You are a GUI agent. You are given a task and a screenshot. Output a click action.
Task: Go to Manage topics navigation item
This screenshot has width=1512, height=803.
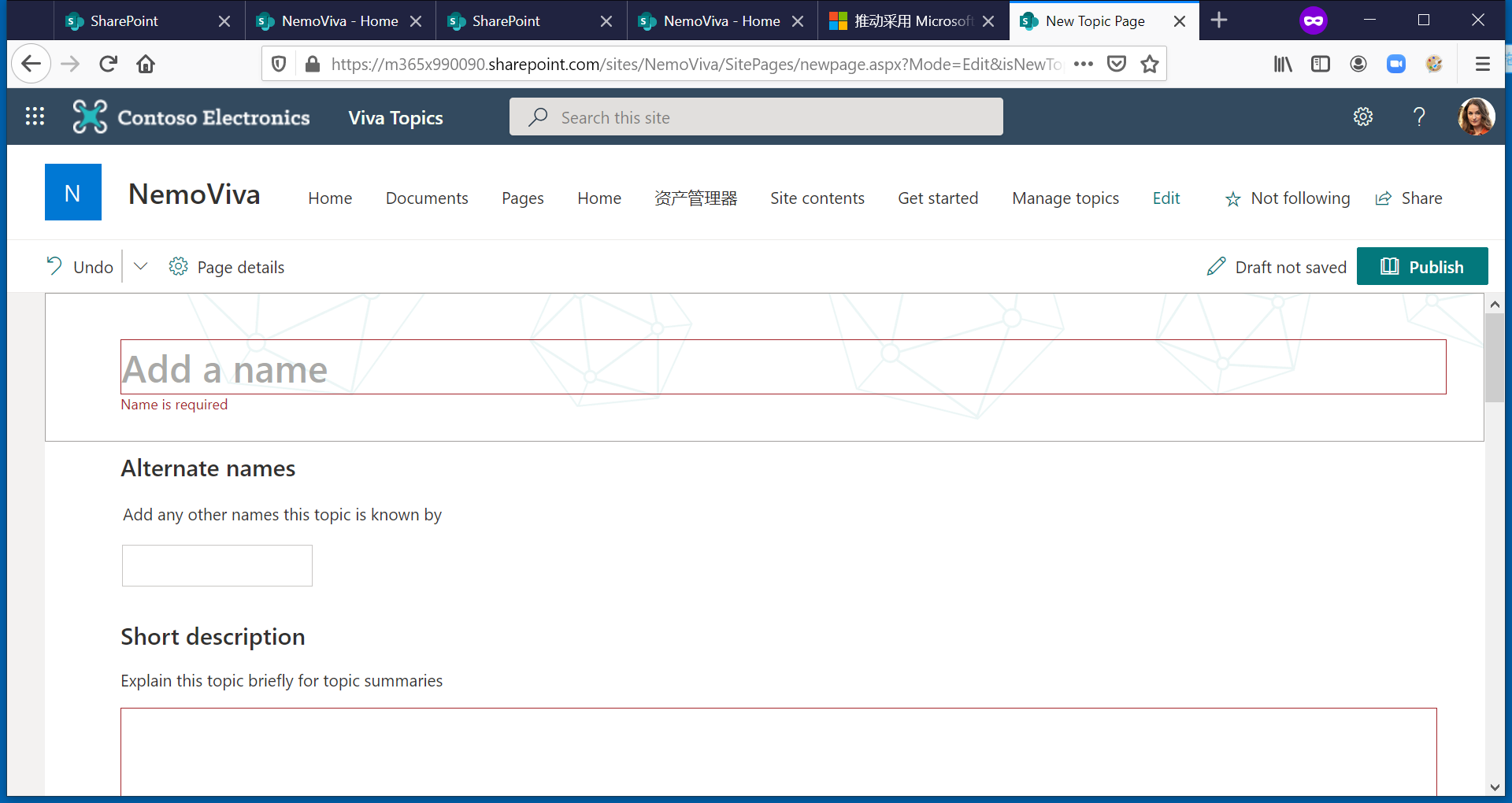click(1065, 198)
